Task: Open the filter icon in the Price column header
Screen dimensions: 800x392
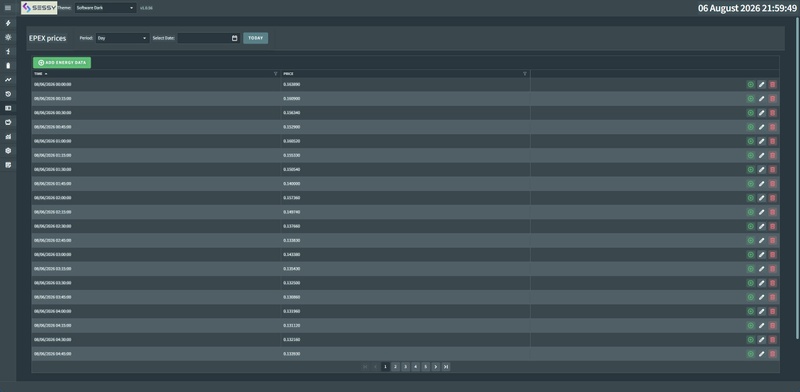Action: [524, 74]
